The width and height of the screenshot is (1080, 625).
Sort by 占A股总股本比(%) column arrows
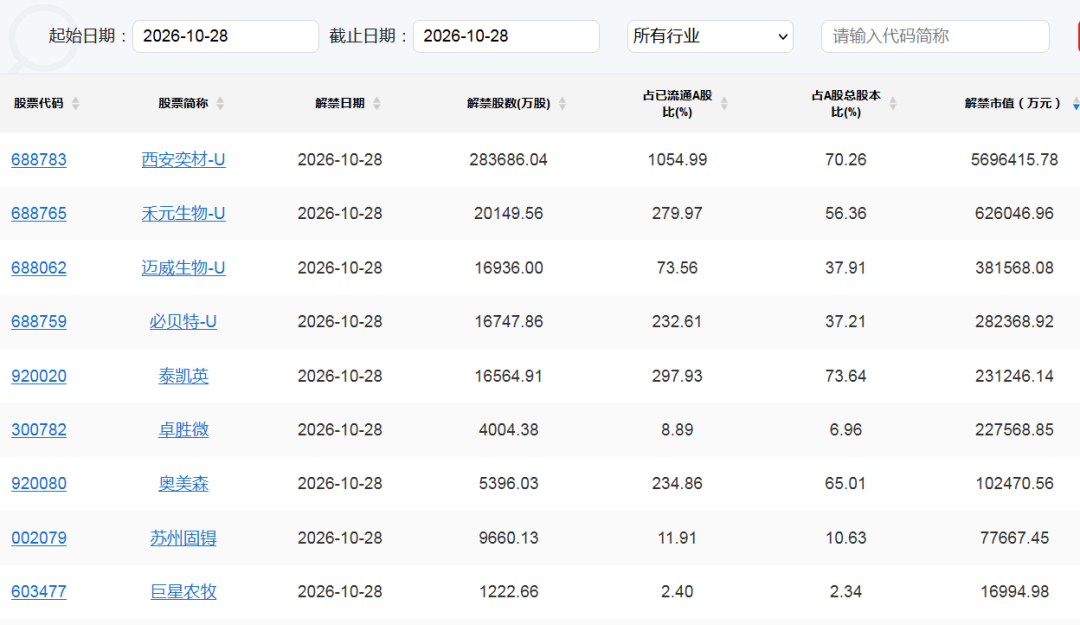coord(893,103)
